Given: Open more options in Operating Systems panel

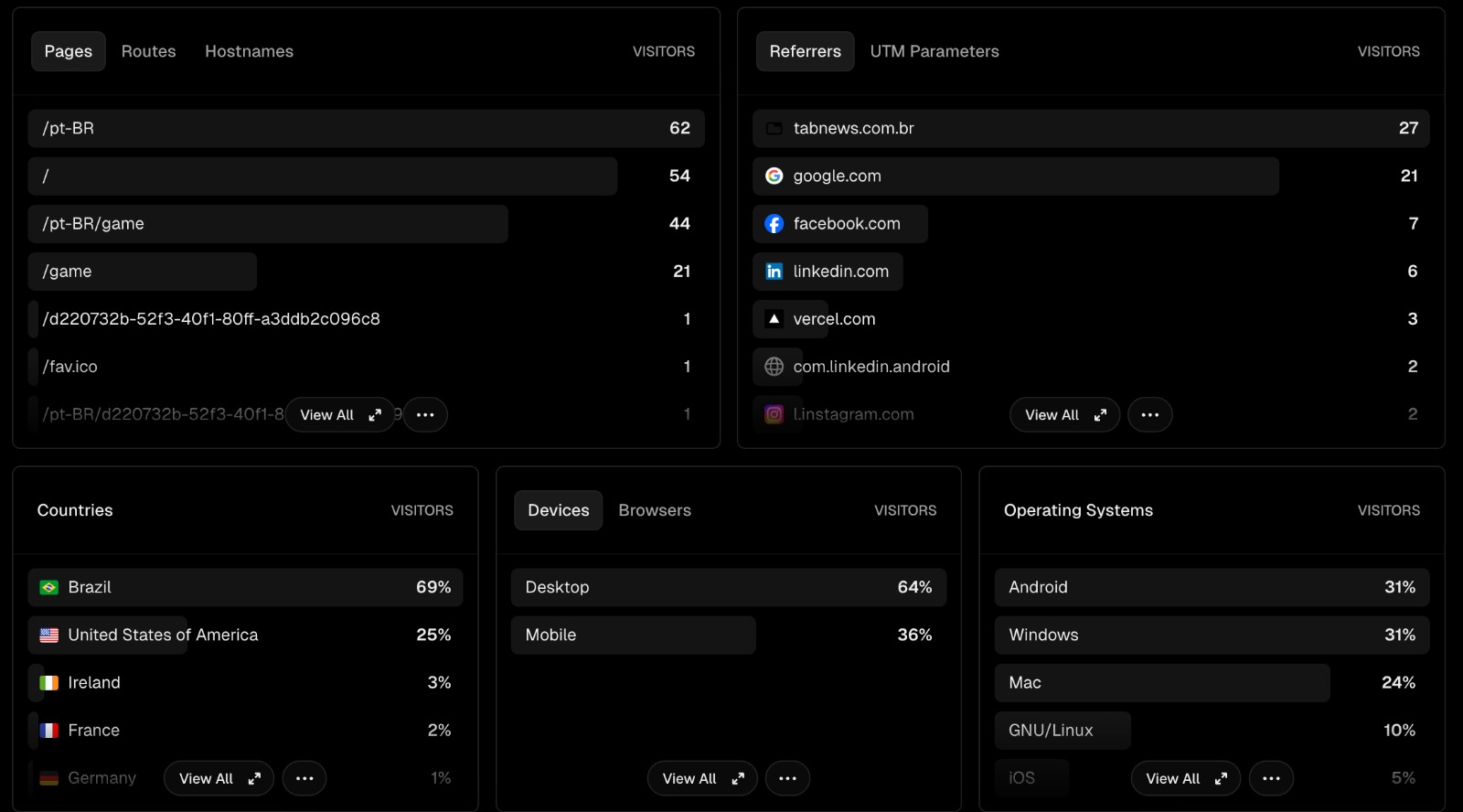Looking at the screenshot, I should pos(1271,779).
